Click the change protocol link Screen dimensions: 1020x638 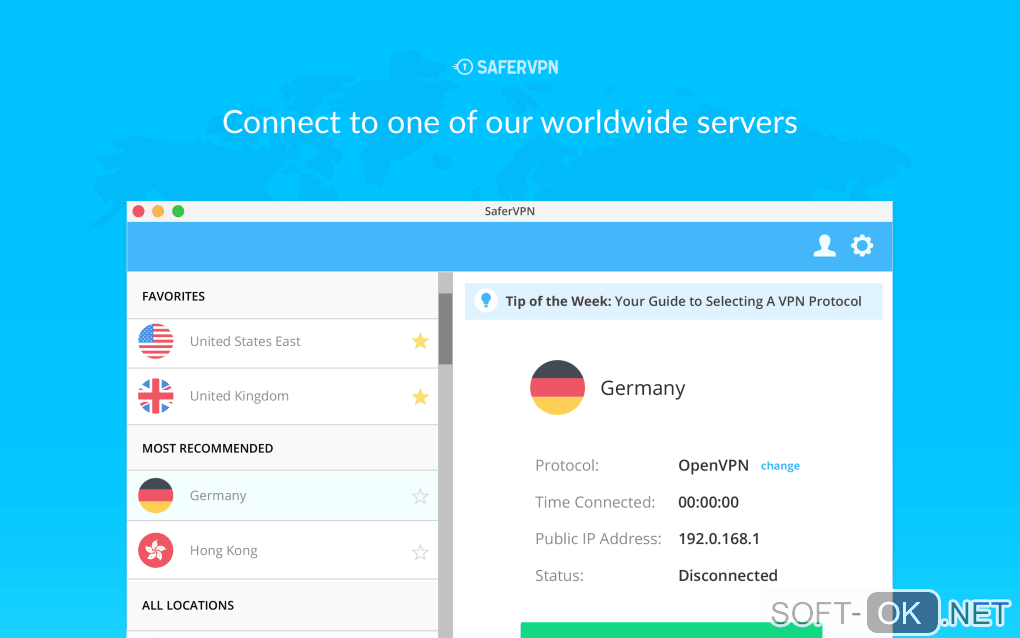780,466
